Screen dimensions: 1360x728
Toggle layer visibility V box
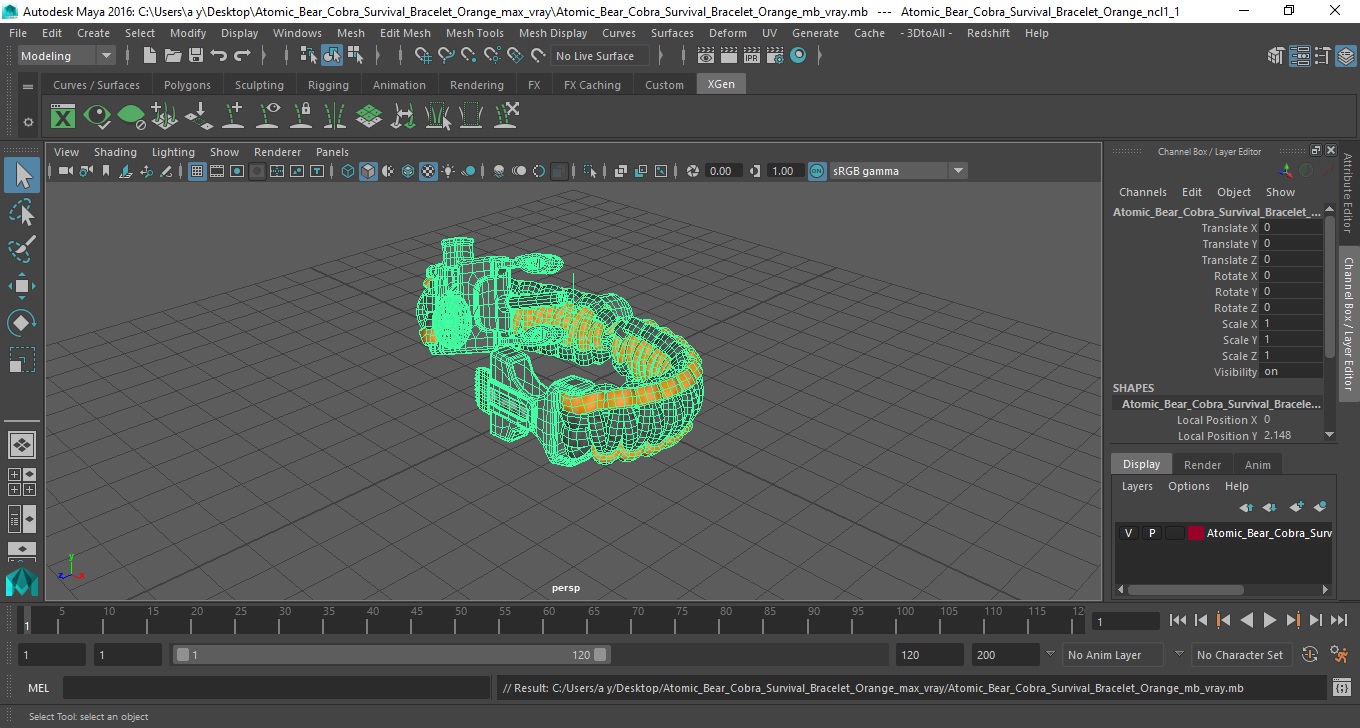click(x=1128, y=533)
